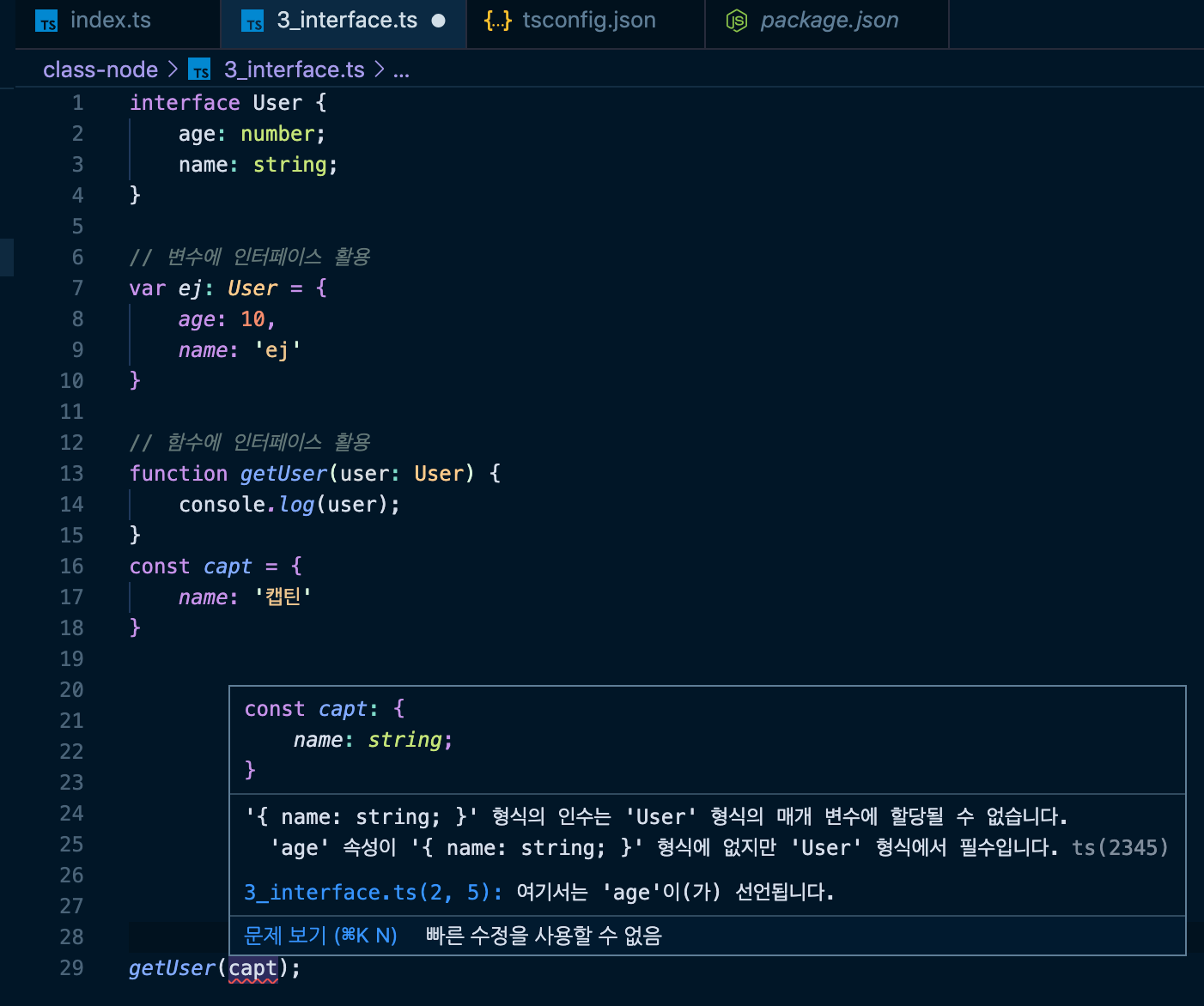The image size is (1204, 1006).
Task: Click 'interface' keyword on line 1
Action: click(185, 103)
